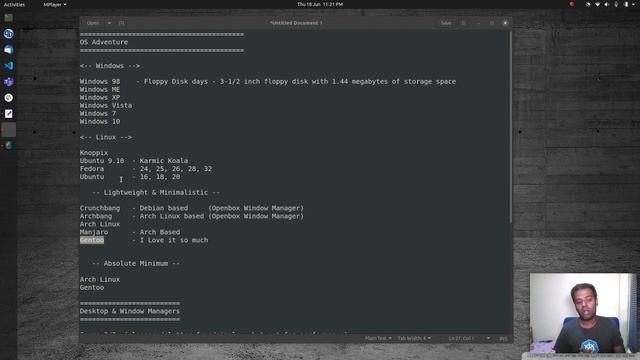Click the 'Desktop & Window Managers' heading

coord(129,311)
